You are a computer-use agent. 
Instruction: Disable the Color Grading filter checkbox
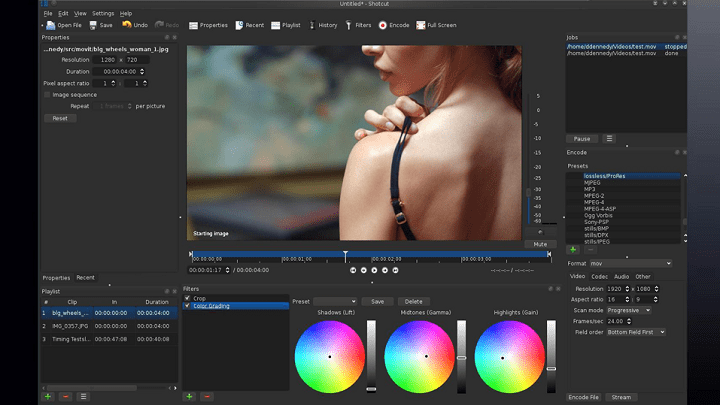(187, 306)
